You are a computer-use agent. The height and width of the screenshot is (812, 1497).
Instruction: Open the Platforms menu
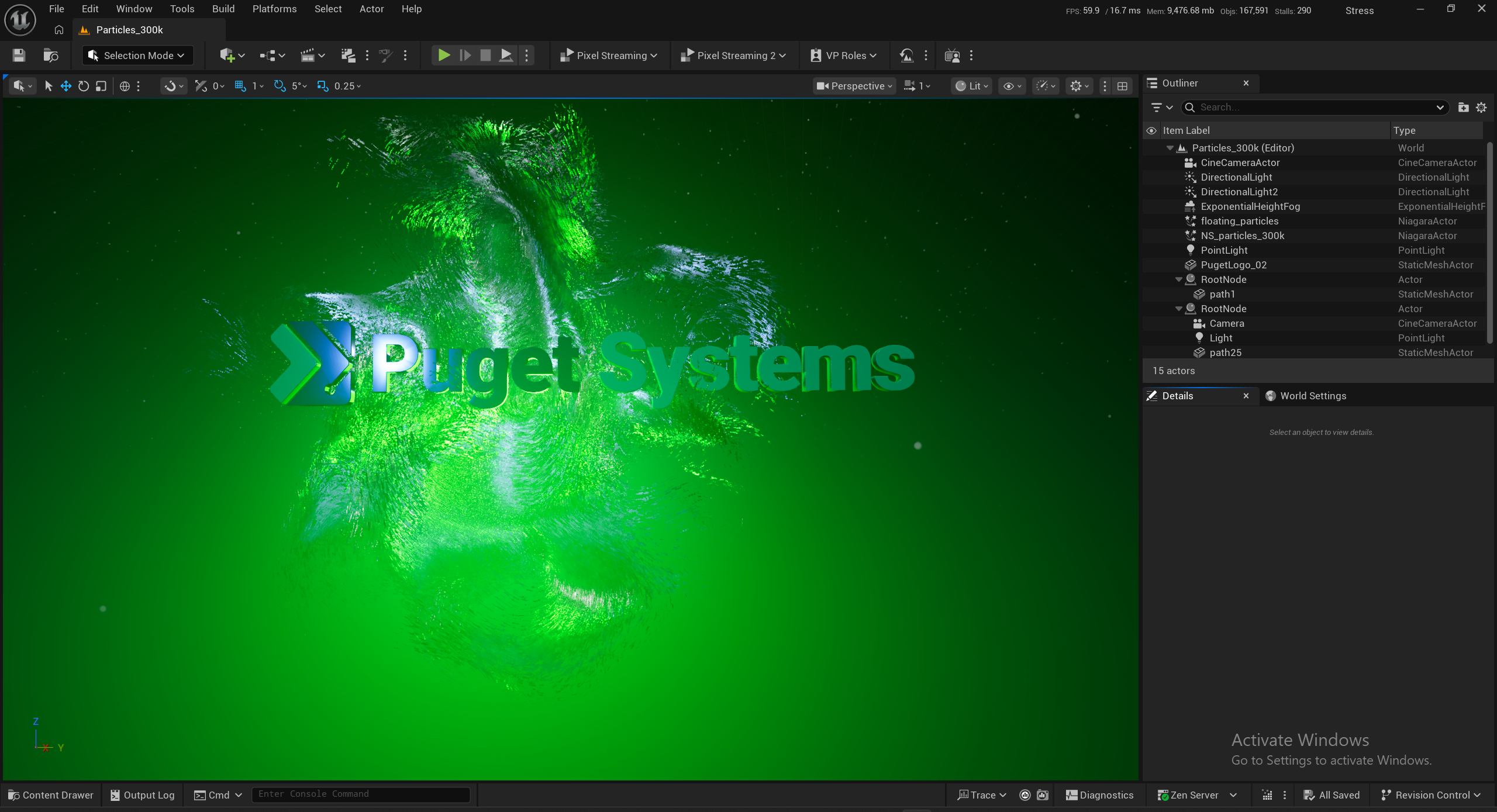[x=274, y=9]
